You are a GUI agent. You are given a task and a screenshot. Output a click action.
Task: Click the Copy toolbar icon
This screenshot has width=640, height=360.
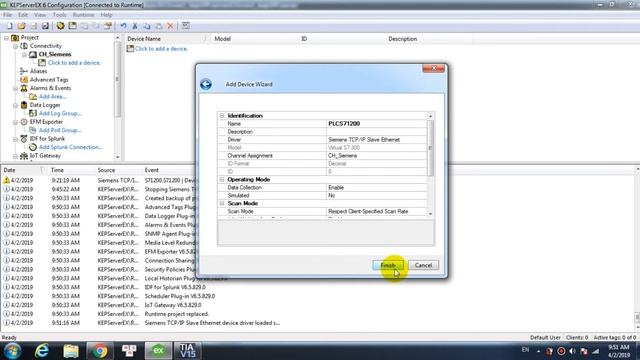(147, 26)
